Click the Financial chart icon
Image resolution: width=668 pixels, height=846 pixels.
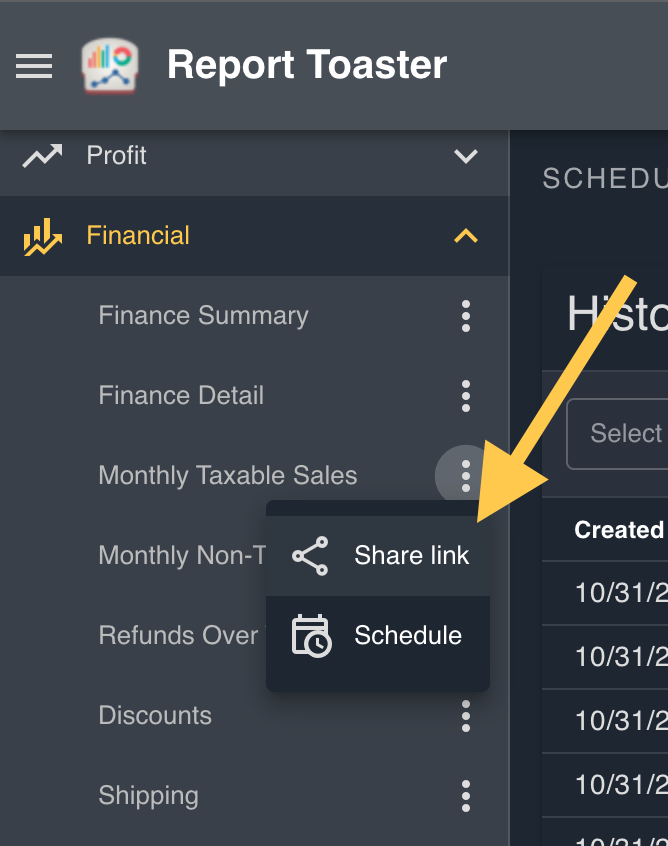[43, 237]
